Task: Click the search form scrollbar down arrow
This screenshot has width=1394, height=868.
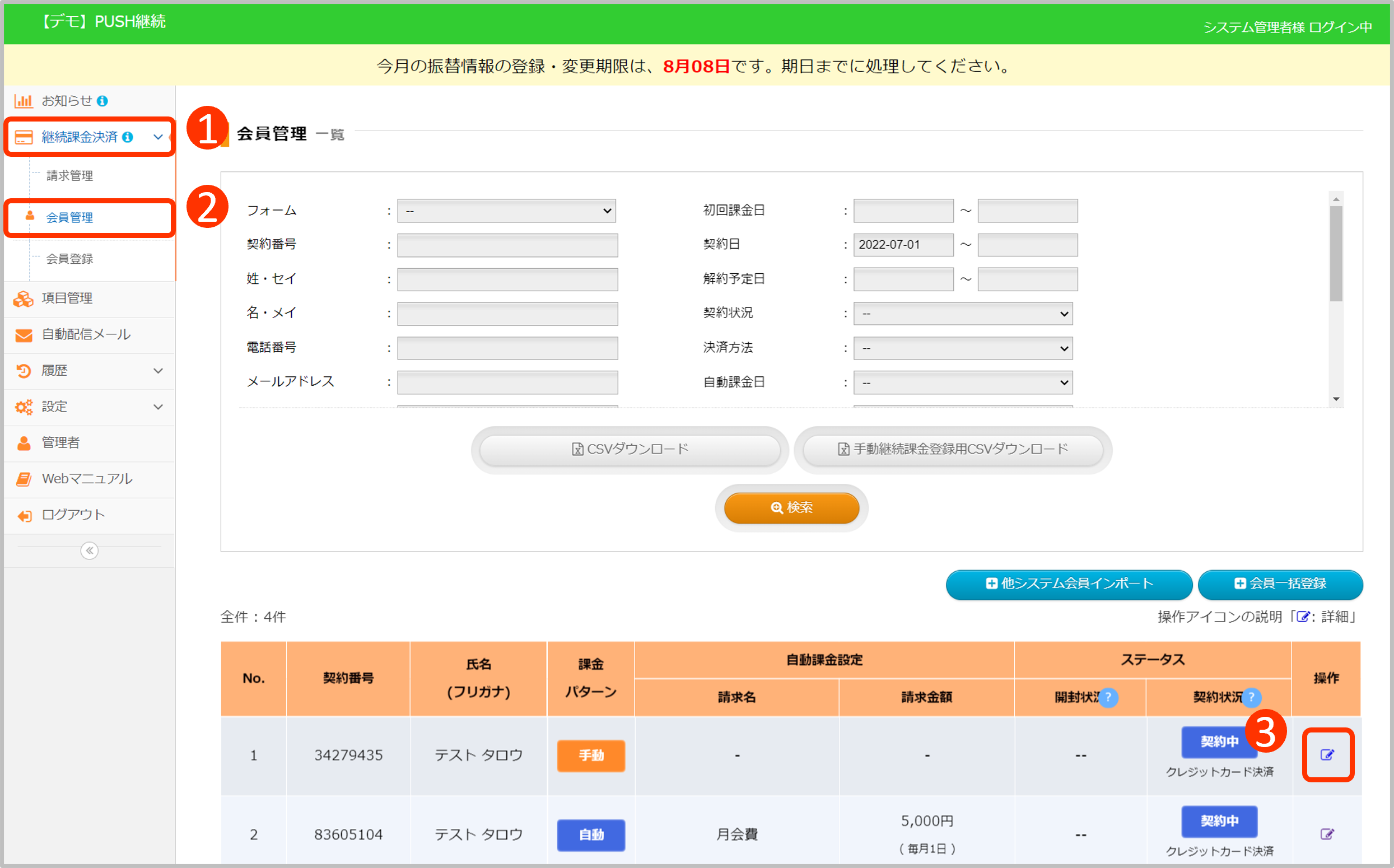Action: (x=1336, y=399)
